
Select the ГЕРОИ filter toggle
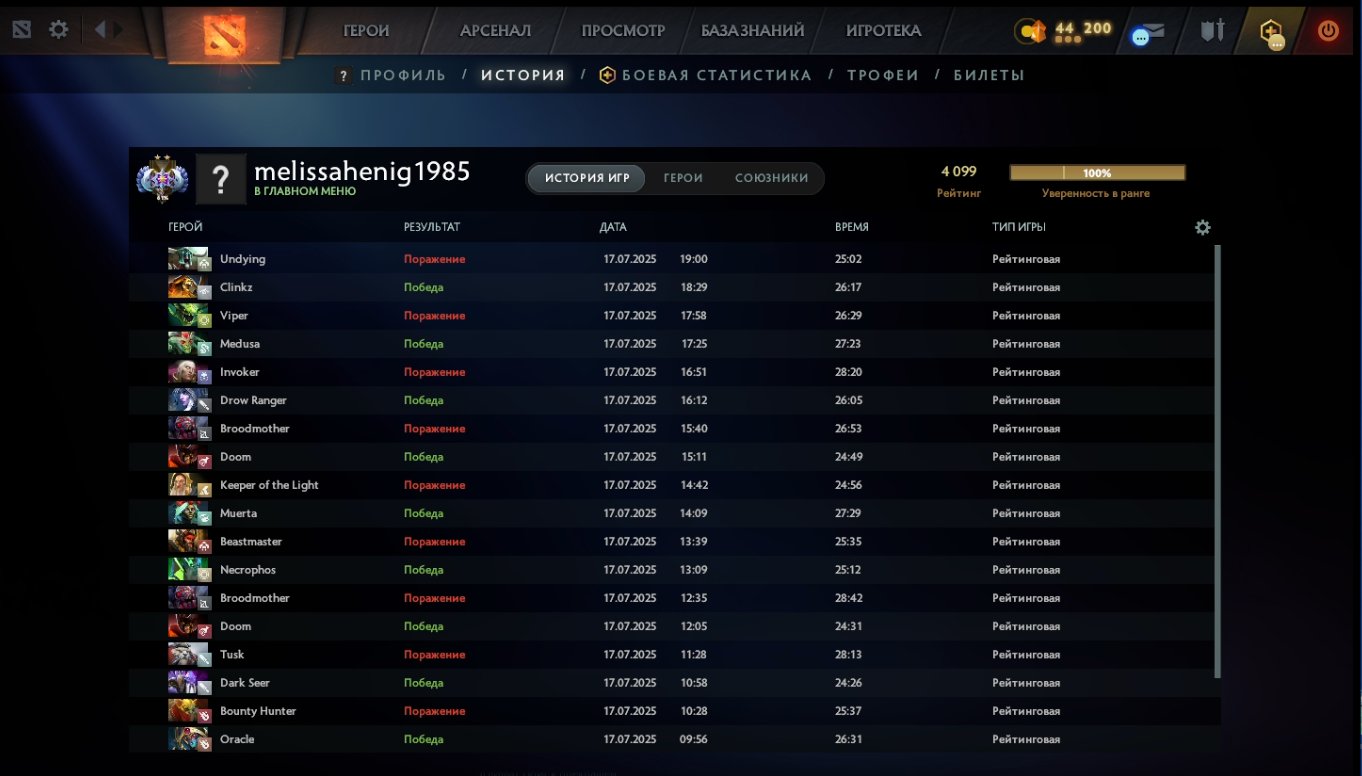683,178
